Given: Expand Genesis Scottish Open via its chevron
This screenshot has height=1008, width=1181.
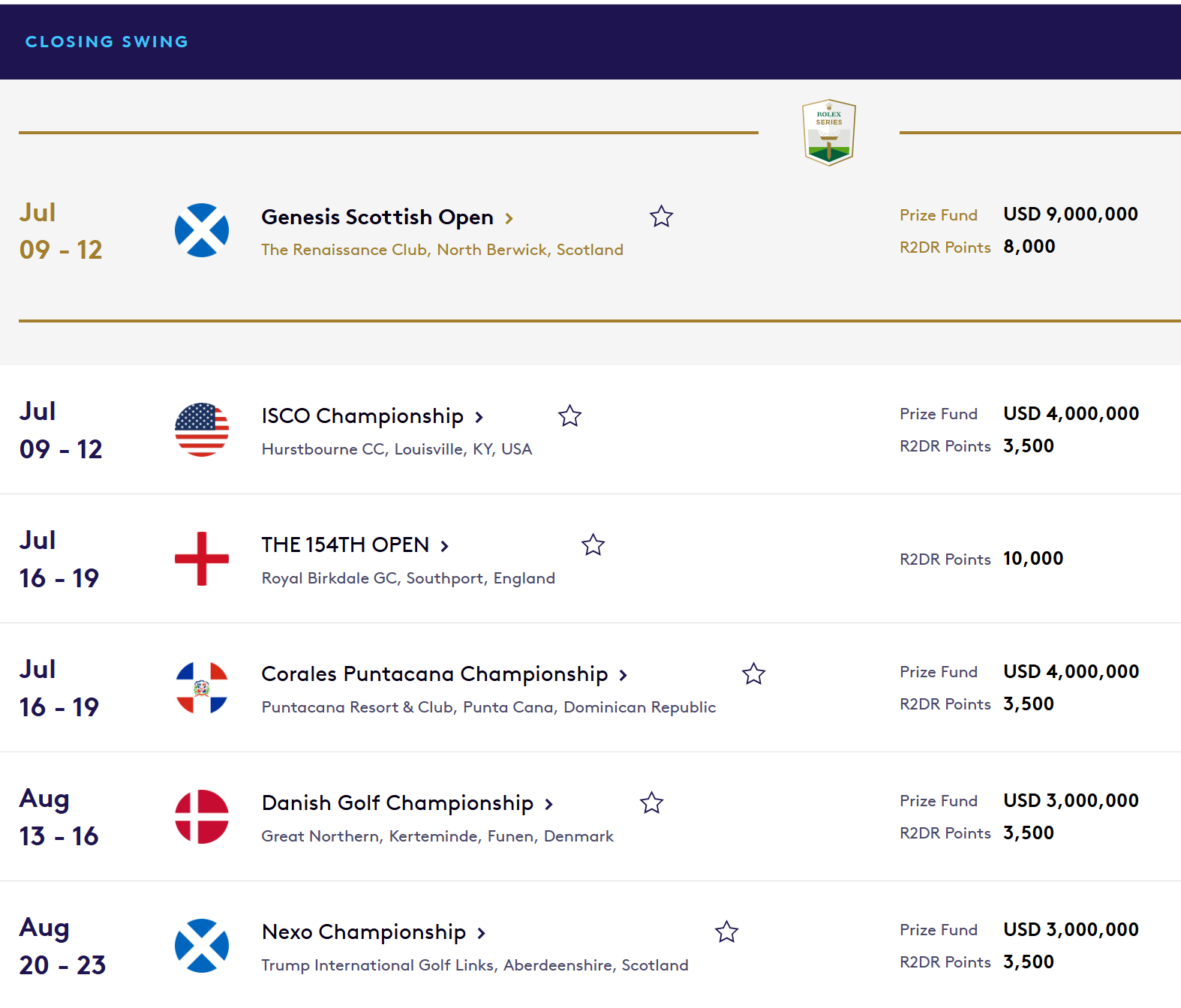Looking at the screenshot, I should [x=509, y=218].
